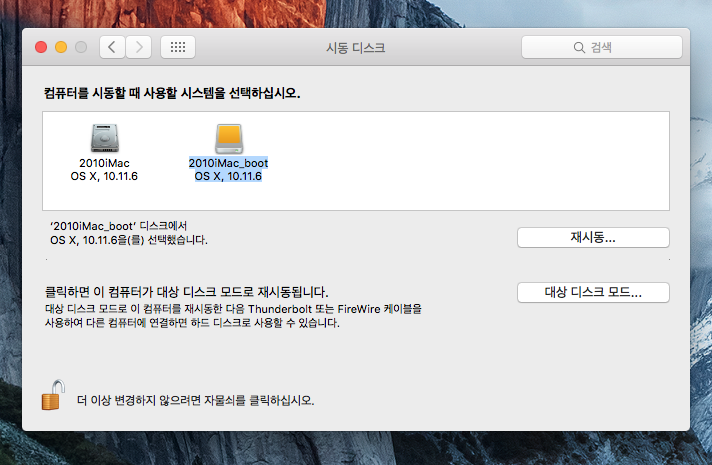
Task: Click the OS X, 10.11.6을(를) 선택했습니다 line
Action: coord(129,240)
